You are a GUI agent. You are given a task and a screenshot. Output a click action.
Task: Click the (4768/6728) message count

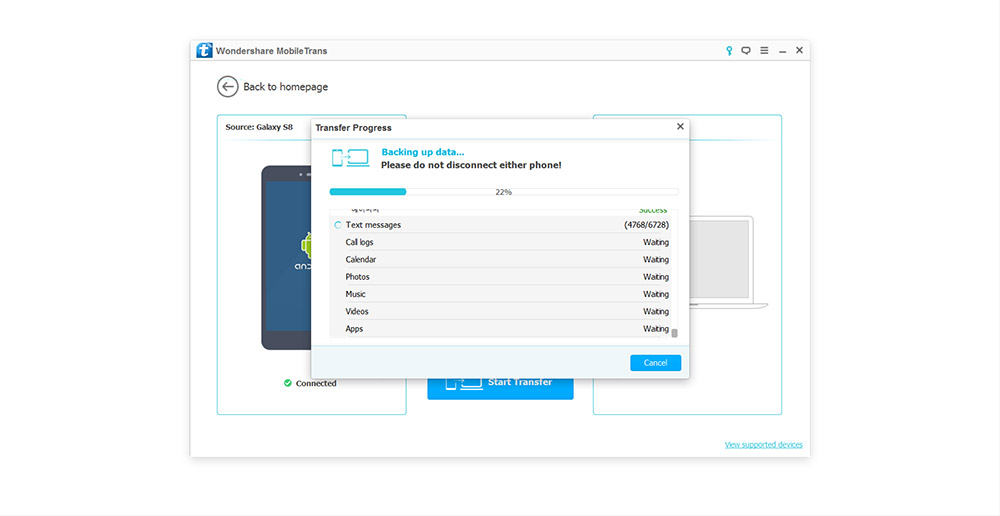click(x=647, y=225)
